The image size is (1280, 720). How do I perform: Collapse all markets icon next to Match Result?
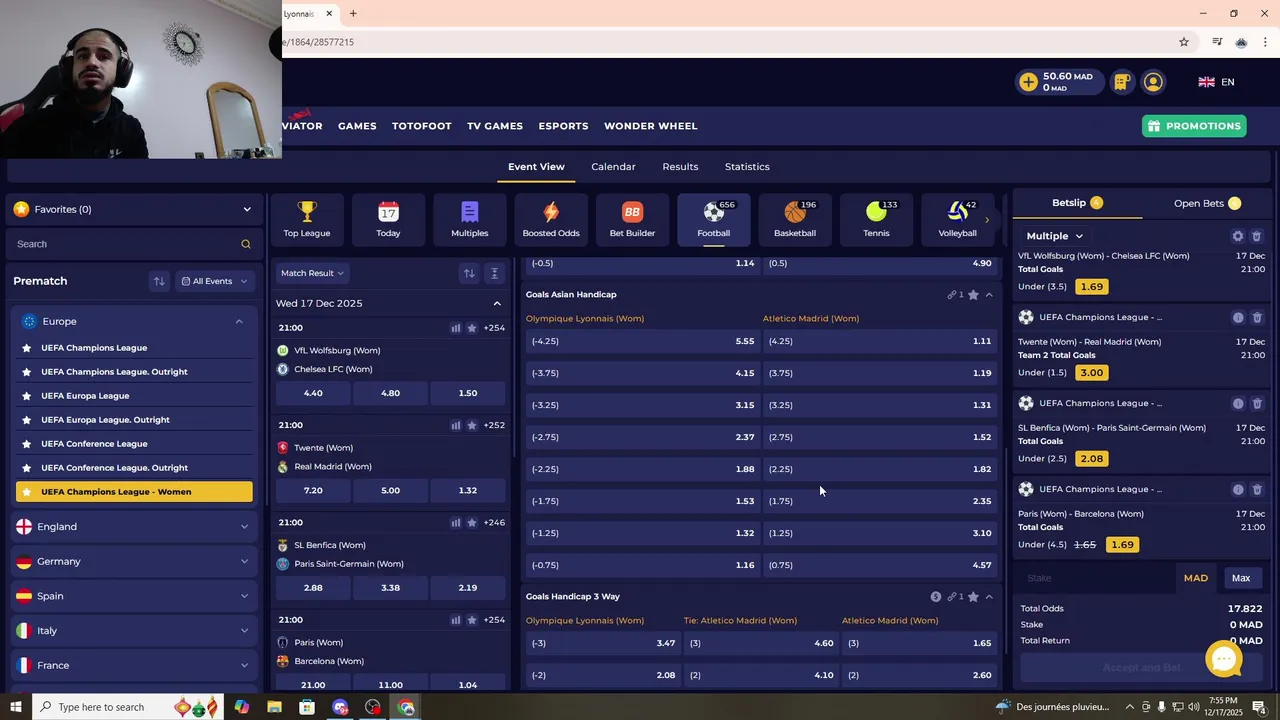point(494,273)
